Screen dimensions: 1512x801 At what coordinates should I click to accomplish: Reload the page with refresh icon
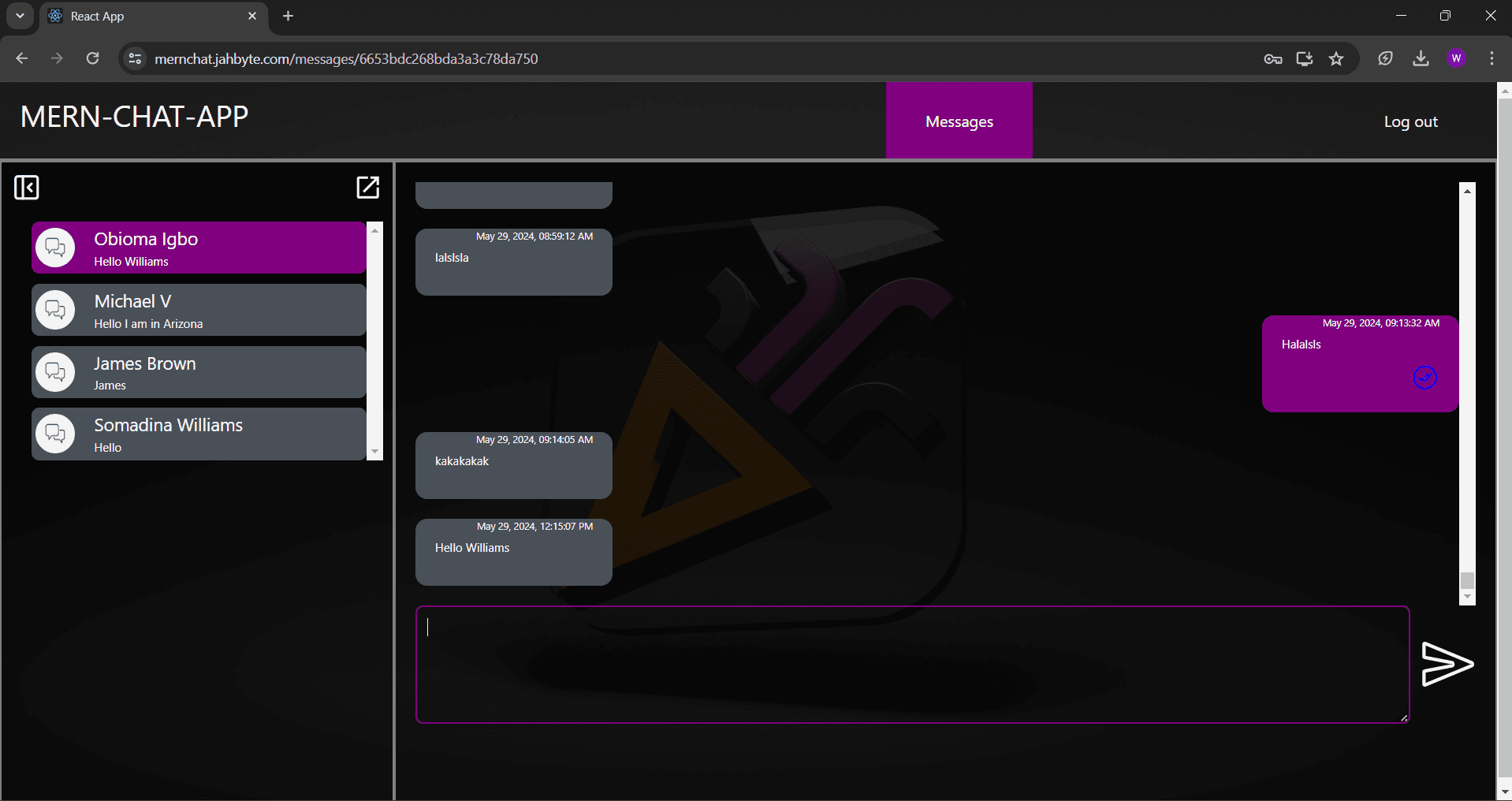point(92,58)
